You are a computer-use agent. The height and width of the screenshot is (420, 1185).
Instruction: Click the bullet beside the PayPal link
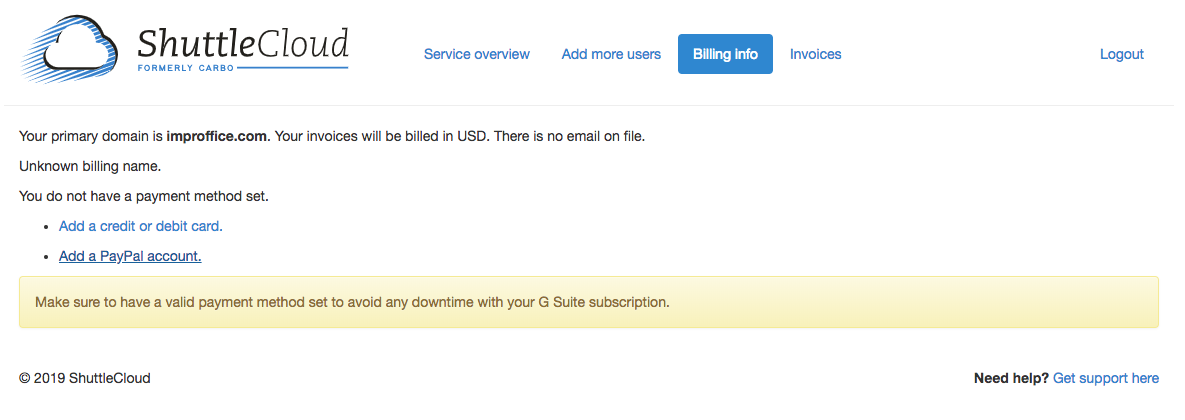pyautogui.click(x=47, y=257)
